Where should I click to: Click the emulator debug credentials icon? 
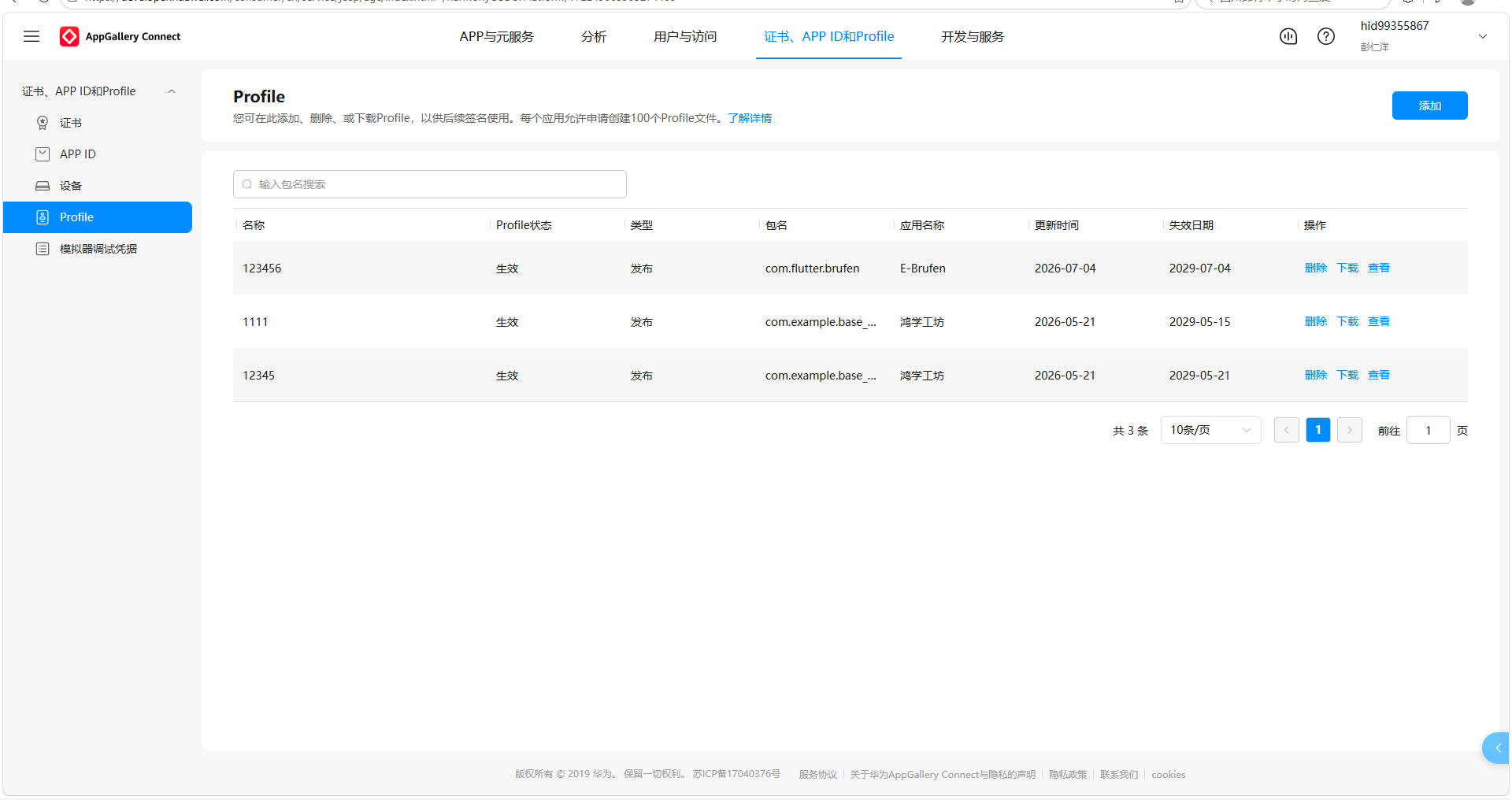click(x=43, y=249)
